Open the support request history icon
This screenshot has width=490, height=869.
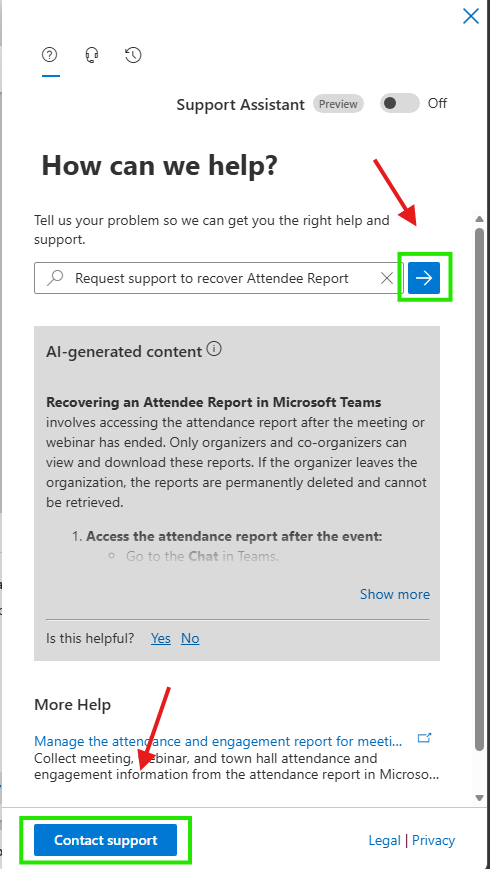133,55
